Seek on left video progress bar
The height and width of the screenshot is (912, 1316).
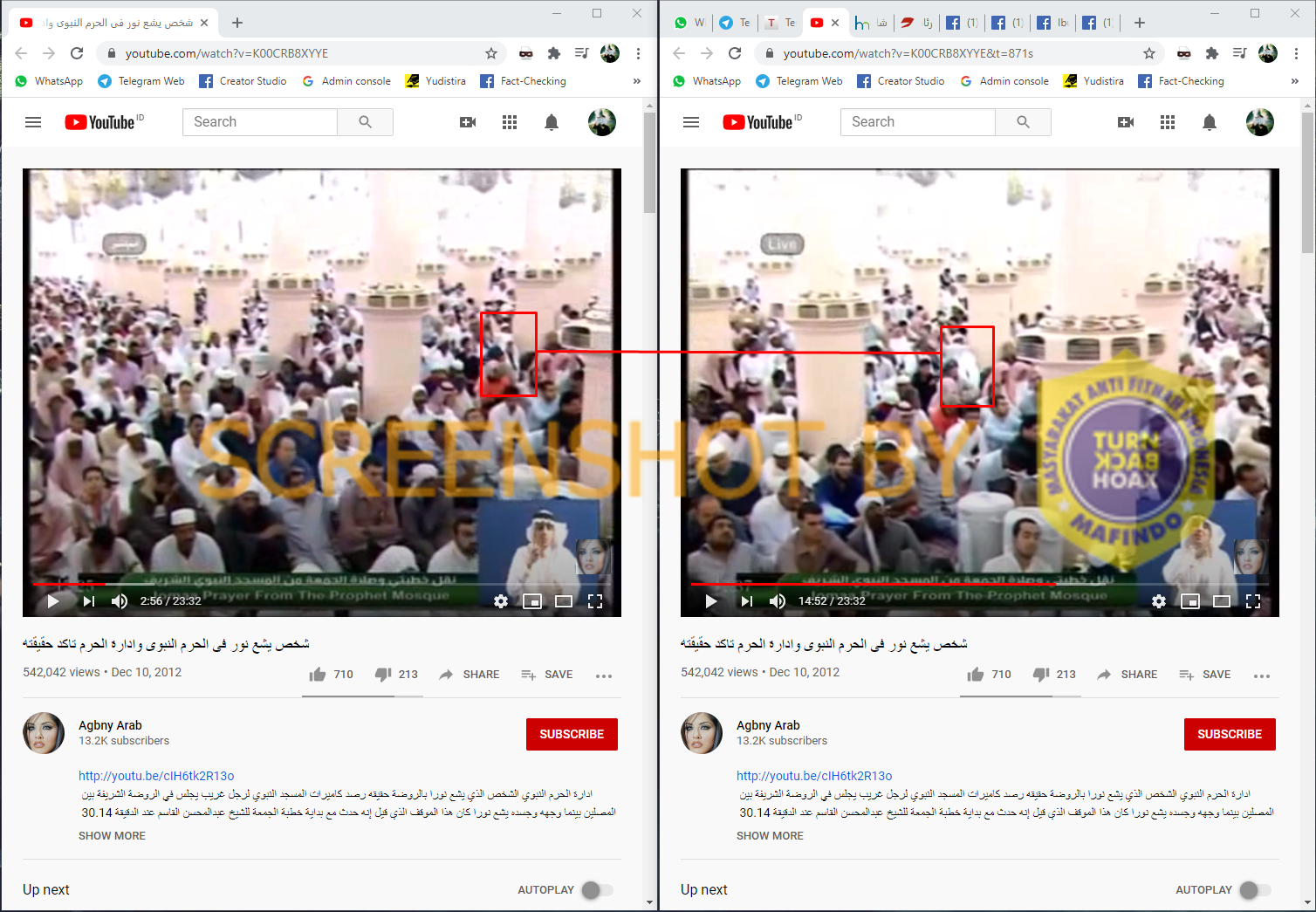coord(322,584)
